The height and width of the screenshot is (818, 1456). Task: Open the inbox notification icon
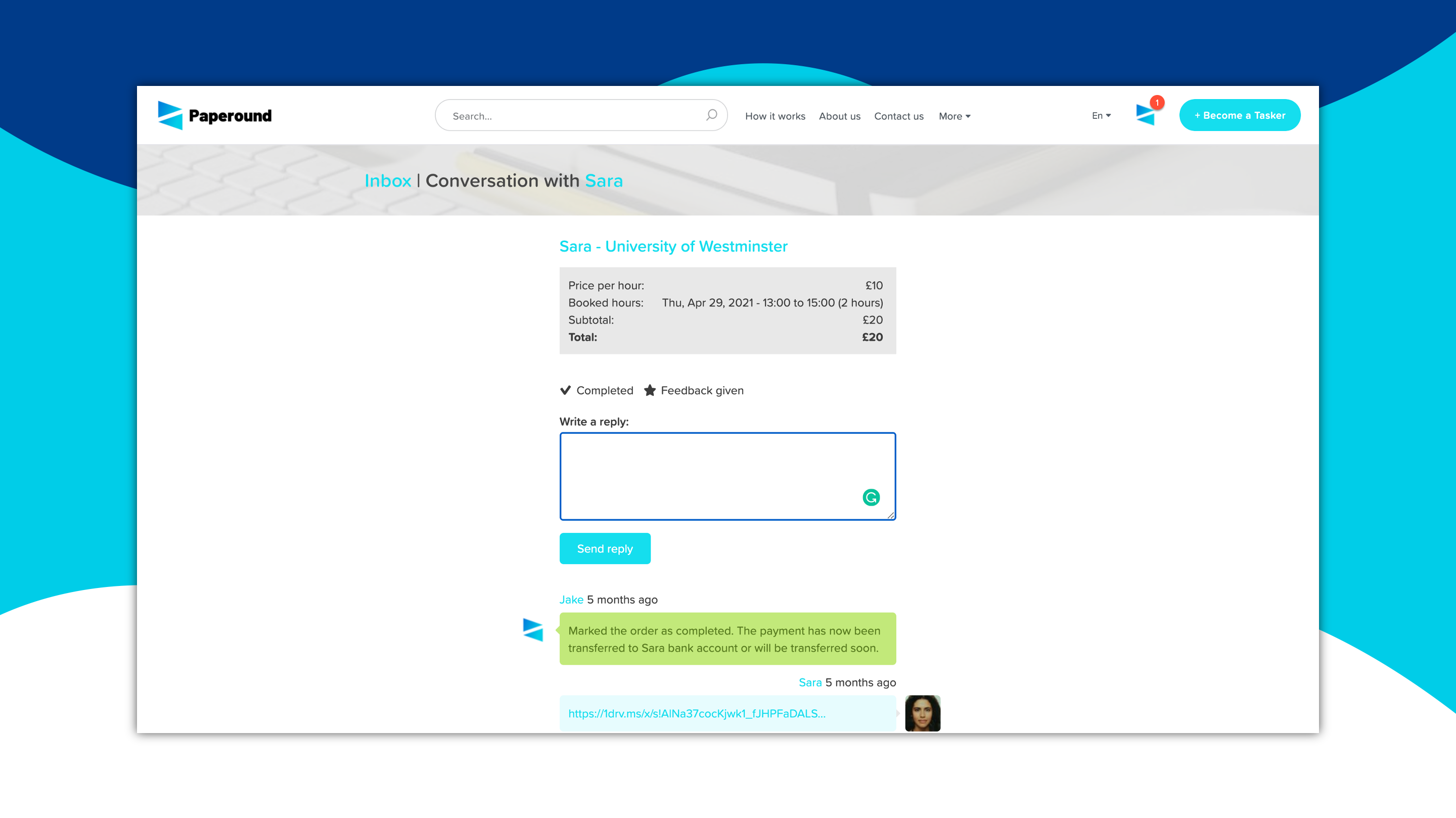[1145, 115]
